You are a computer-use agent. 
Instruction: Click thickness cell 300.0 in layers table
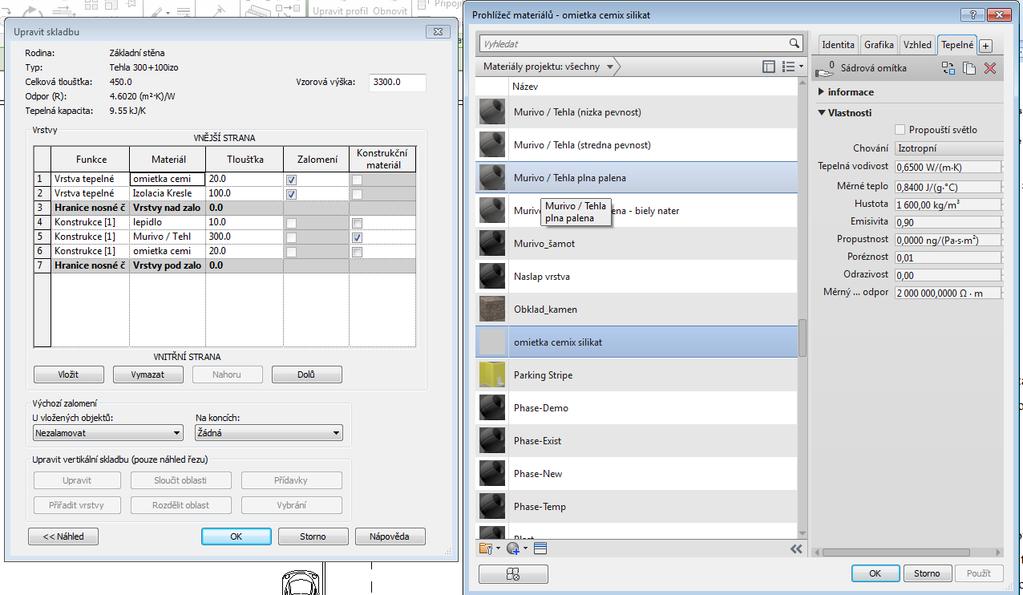point(245,236)
